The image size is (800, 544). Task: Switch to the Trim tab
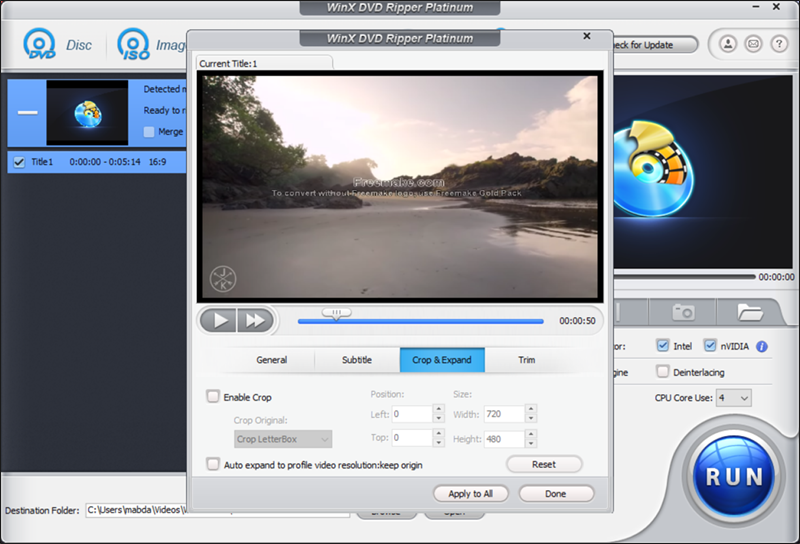[x=527, y=360]
